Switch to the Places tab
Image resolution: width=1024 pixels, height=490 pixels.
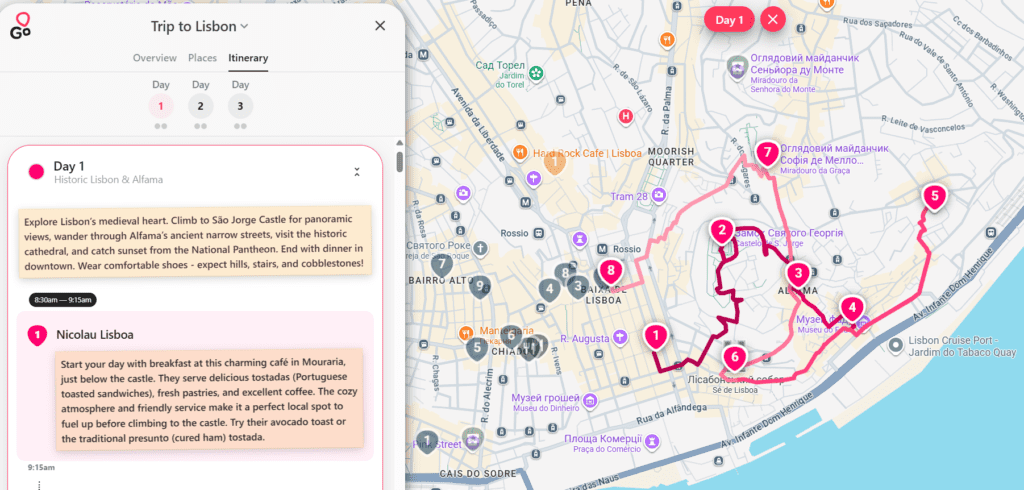coord(203,58)
